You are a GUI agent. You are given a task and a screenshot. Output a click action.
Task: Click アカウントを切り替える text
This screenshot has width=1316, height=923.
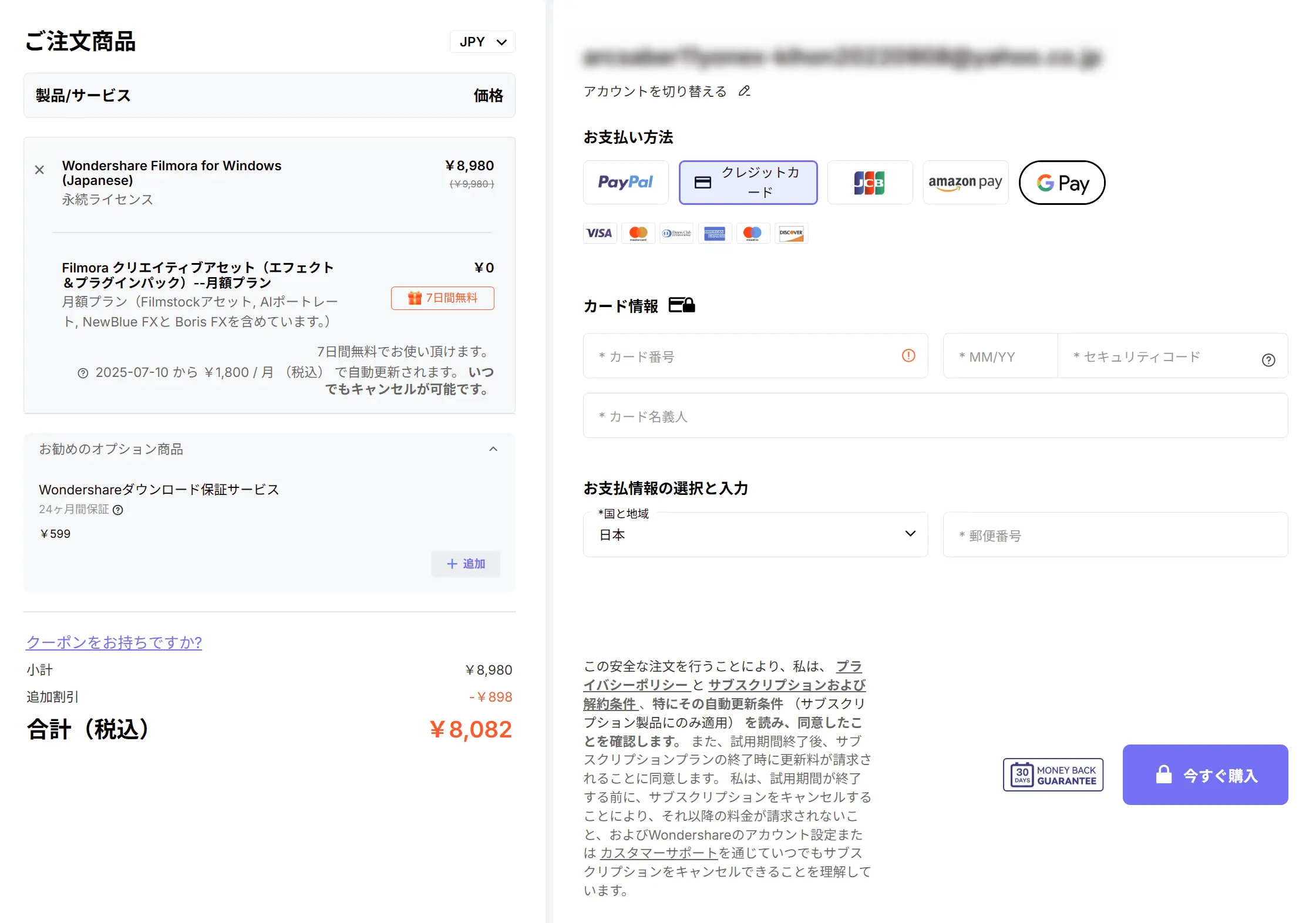tap(655, 91)
